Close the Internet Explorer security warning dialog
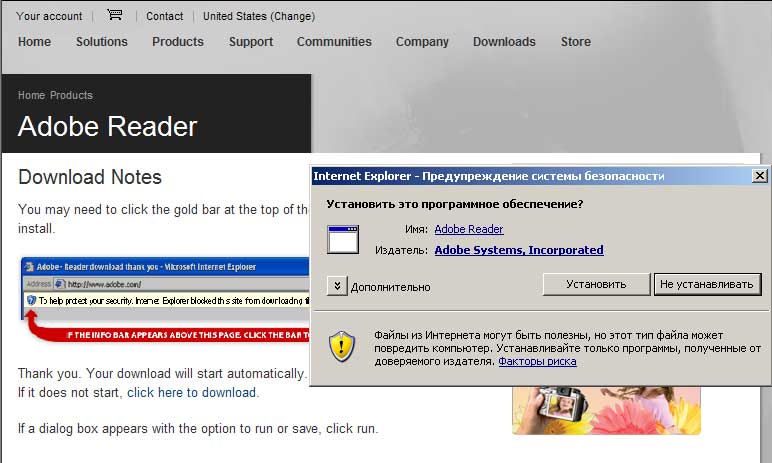The image size is (772, 463). pyautogui.click(x=760, y=176)
